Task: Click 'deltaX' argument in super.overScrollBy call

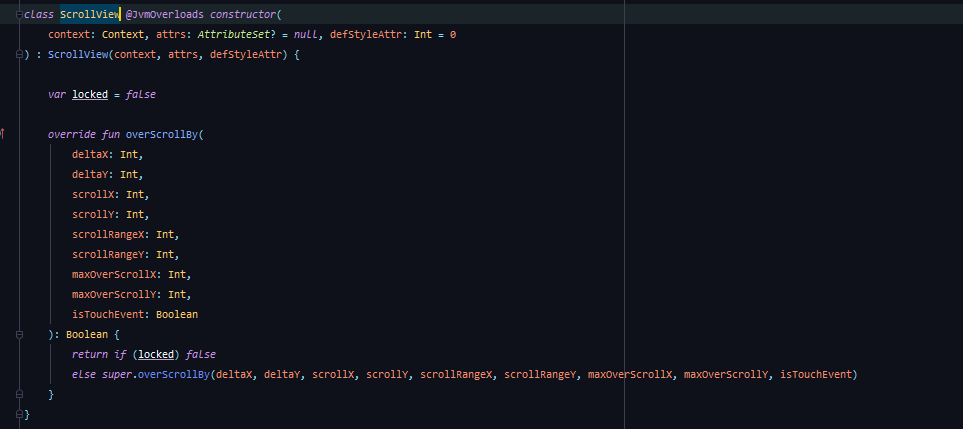Action: point(234,374)
